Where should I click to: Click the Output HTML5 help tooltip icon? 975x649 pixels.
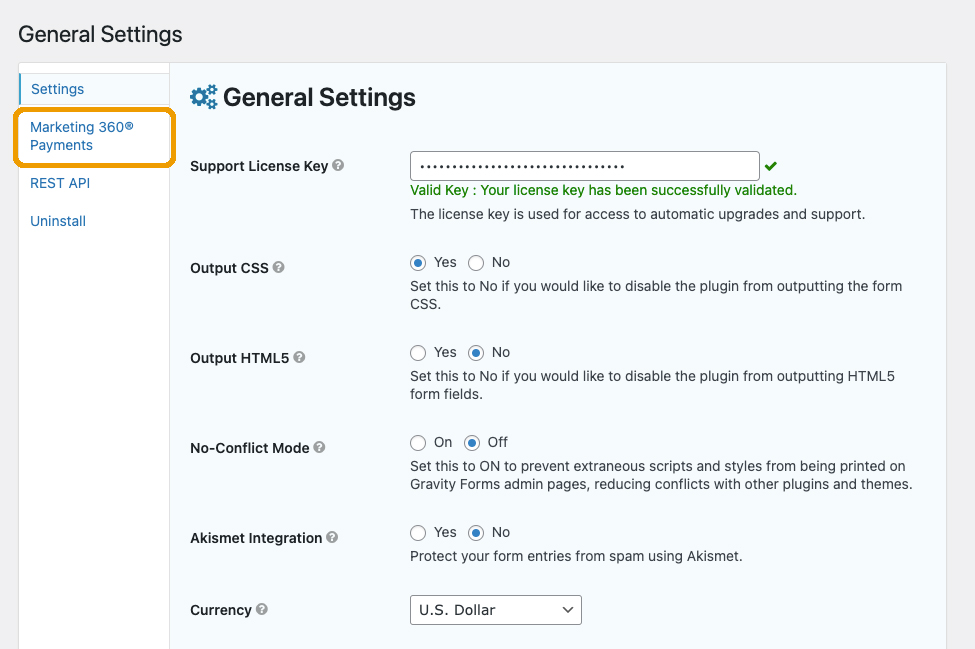299,358
